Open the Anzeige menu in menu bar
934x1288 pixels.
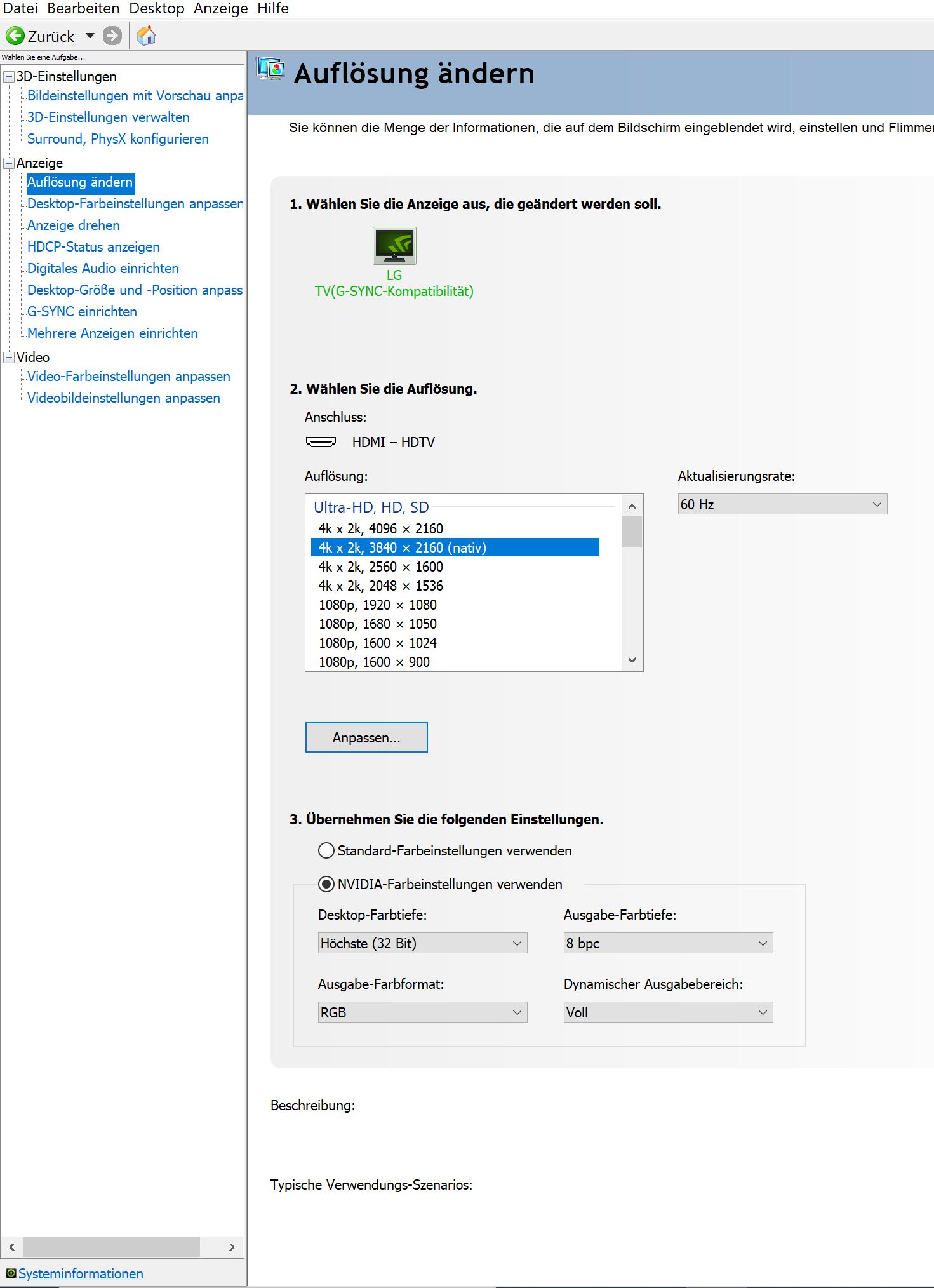[221, 9]
